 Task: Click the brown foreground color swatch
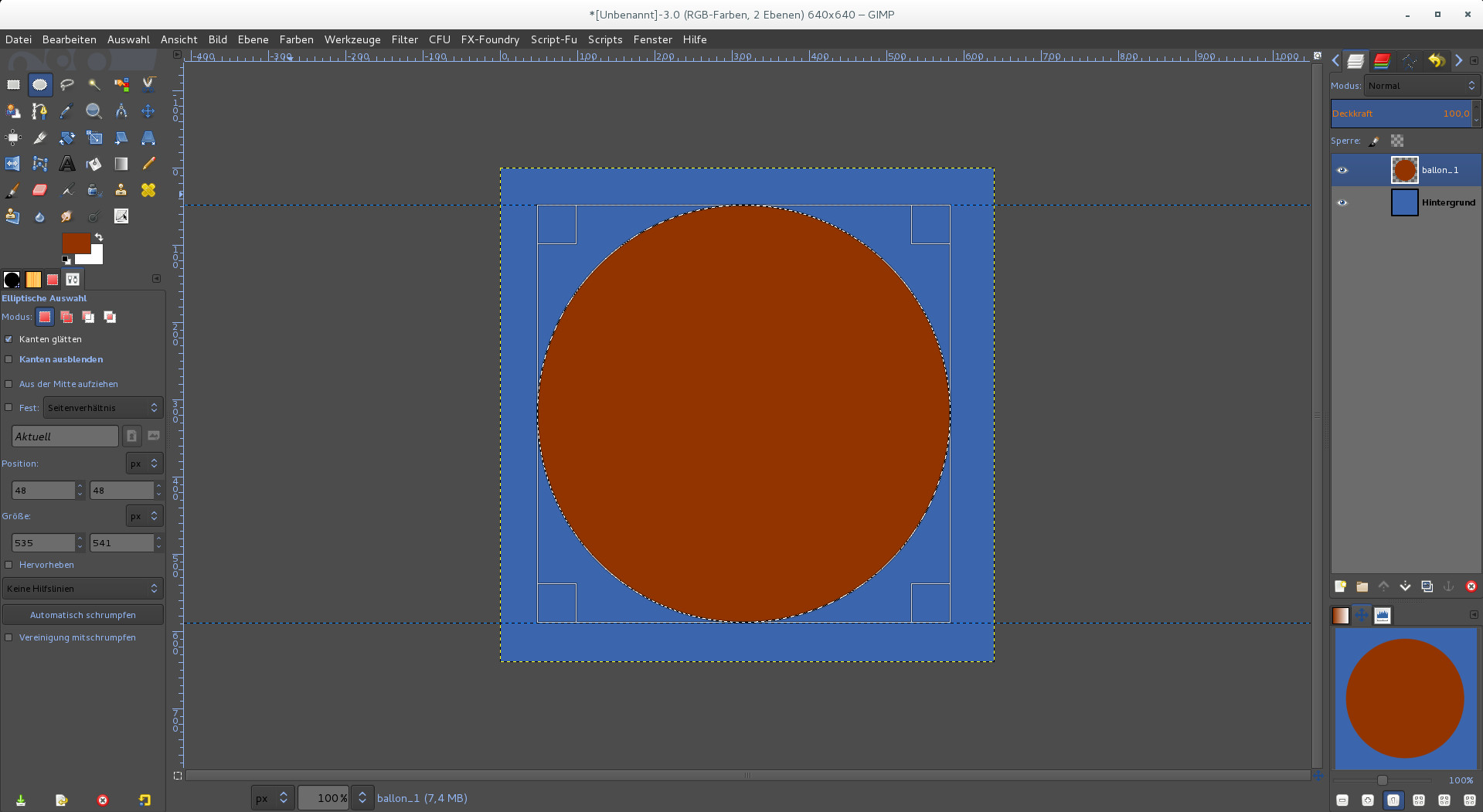pyautogui.click(x=74, y=242)
